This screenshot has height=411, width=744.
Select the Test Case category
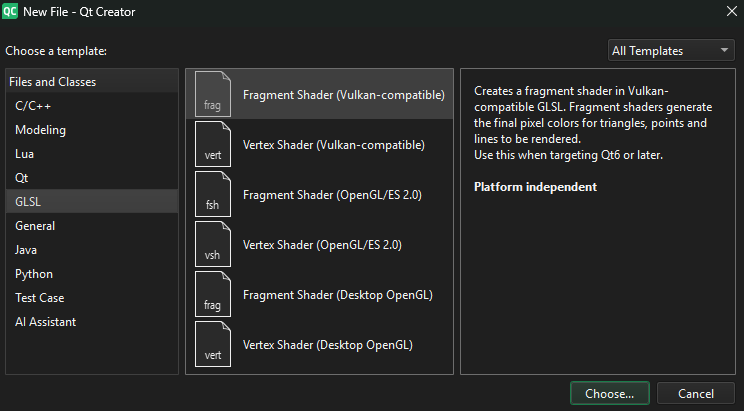coord(92,298)
